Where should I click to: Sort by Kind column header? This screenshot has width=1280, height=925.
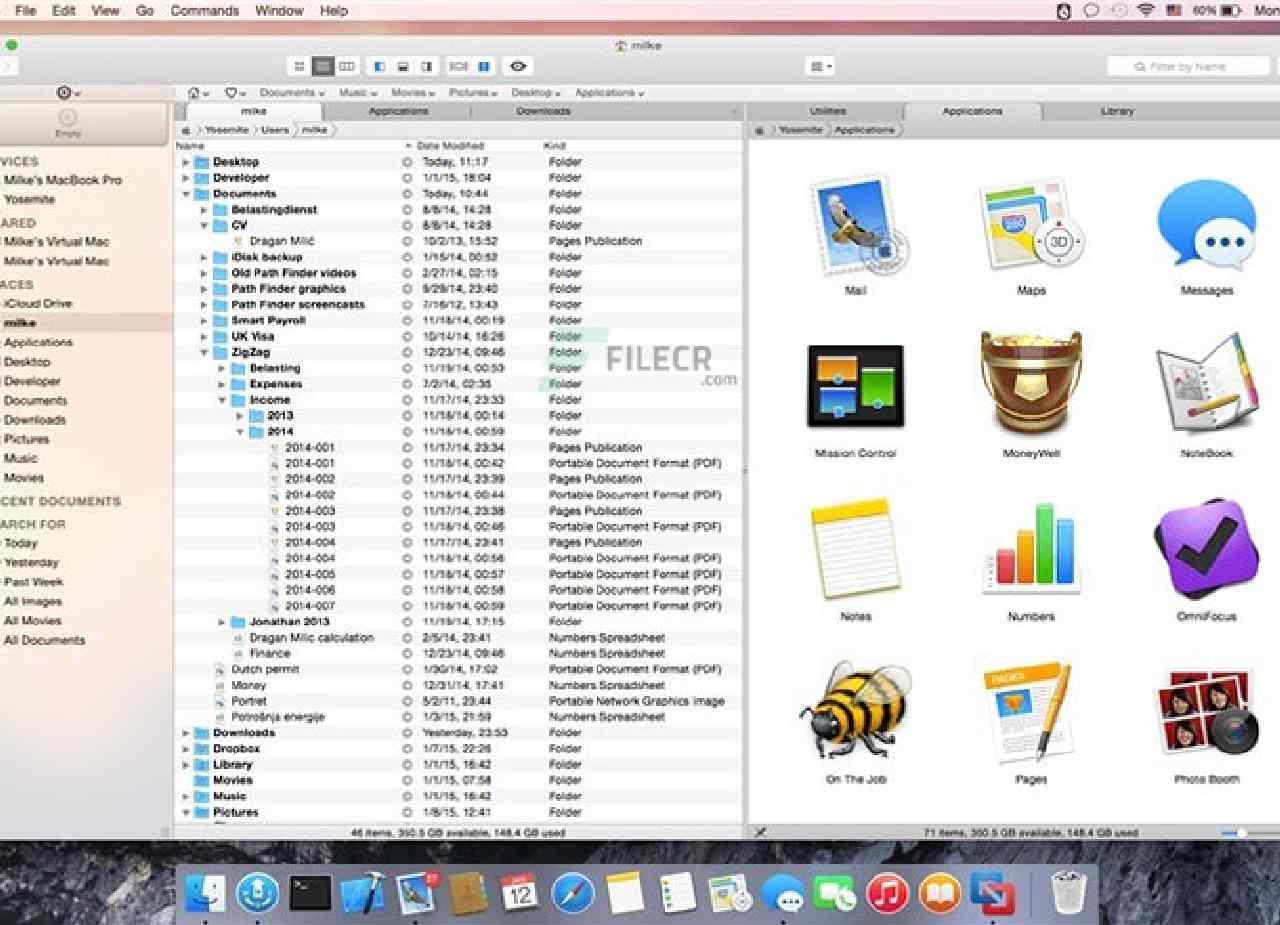pos(555,146)
